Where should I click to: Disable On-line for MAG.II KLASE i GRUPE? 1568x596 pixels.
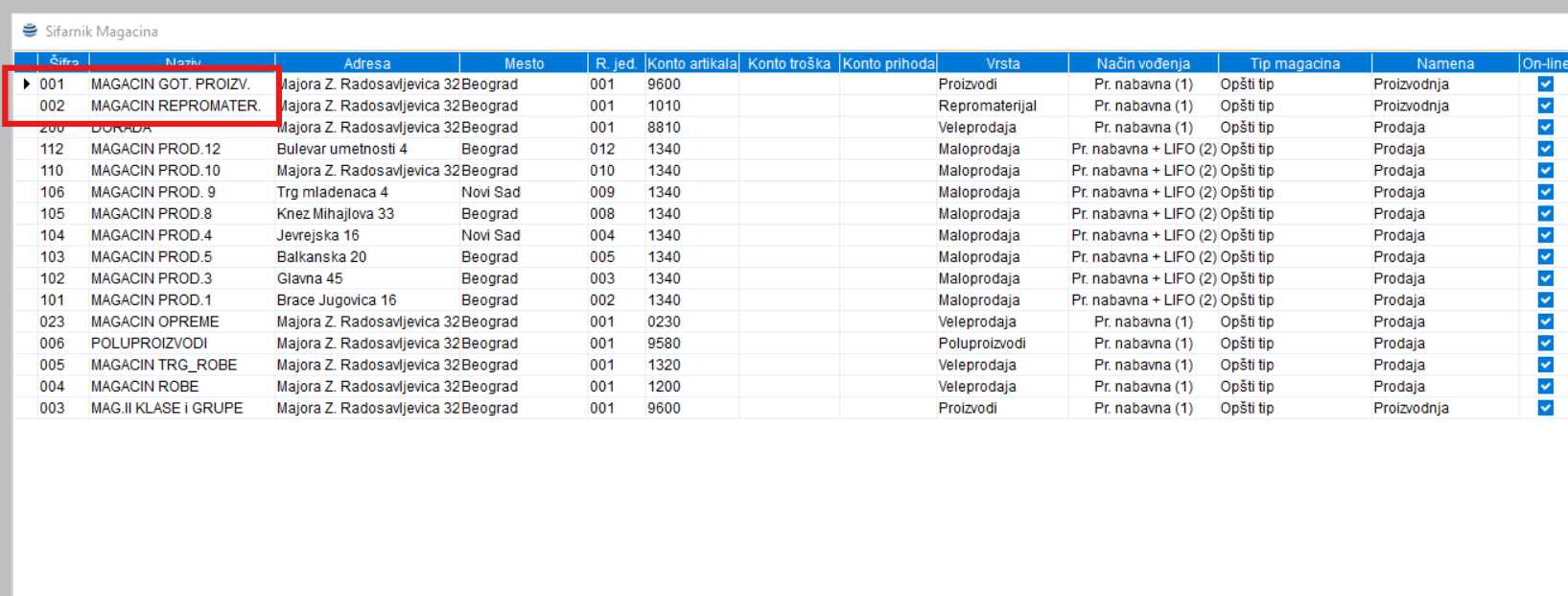click(x=1545, y=408)
